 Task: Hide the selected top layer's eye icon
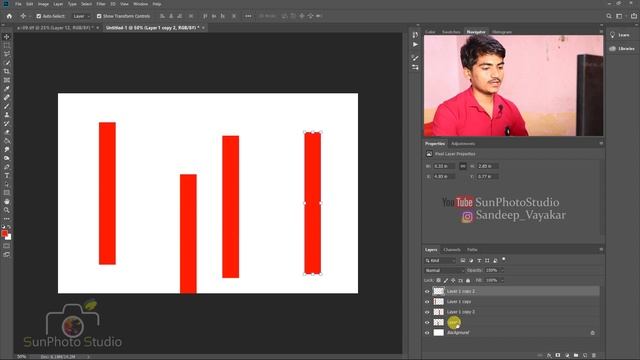point(427,291)
